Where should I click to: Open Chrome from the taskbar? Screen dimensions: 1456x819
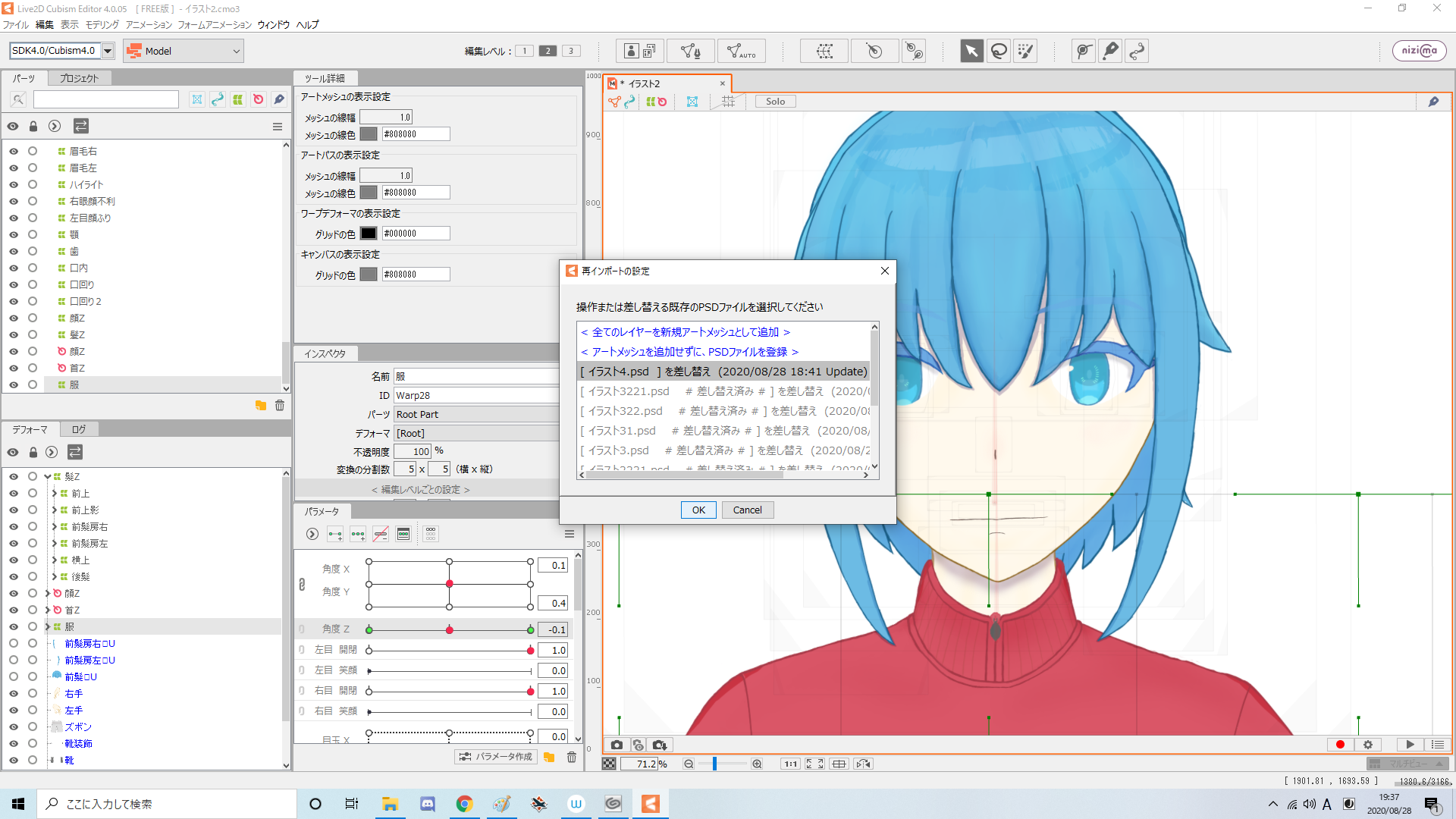464,804
